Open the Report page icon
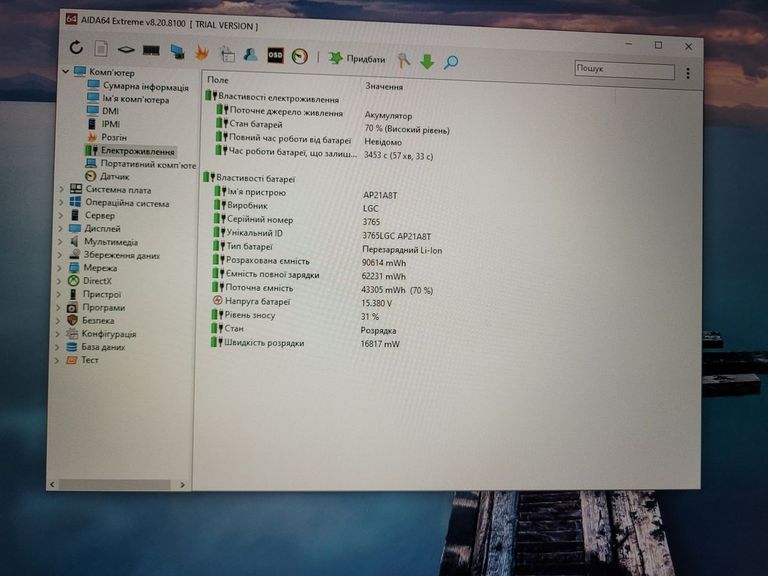The height and width of the screenshot is (576, 768). 101,48
